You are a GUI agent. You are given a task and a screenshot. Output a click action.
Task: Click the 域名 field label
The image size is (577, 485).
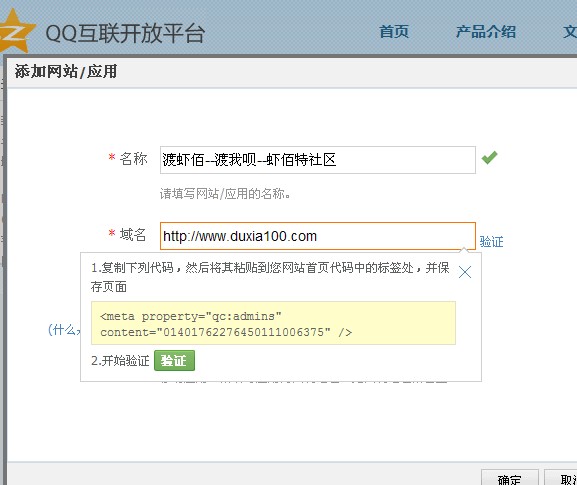point(133,234)
